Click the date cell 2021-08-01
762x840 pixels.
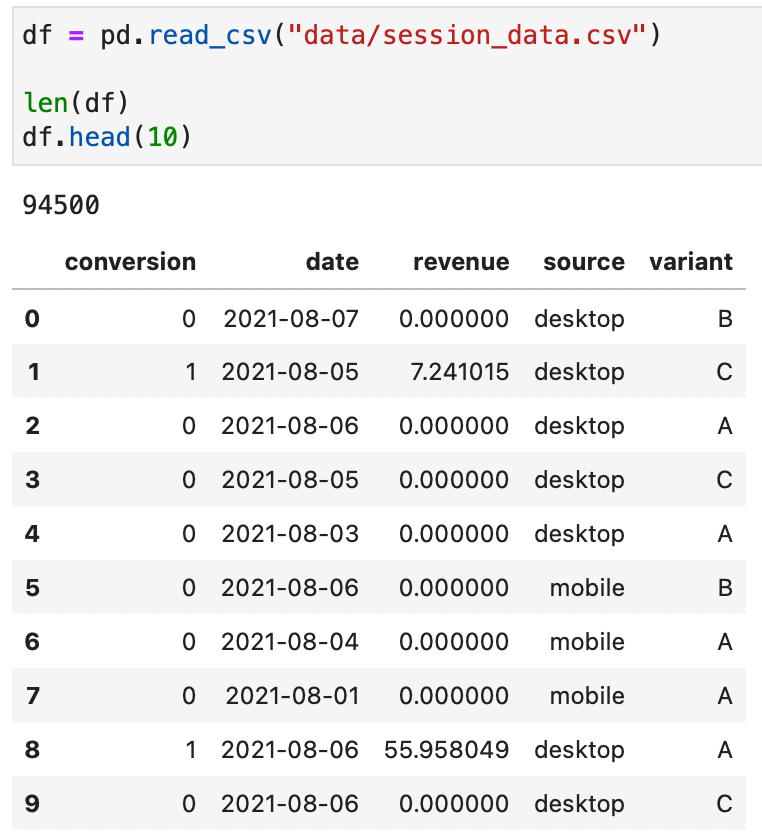point(292,696)
